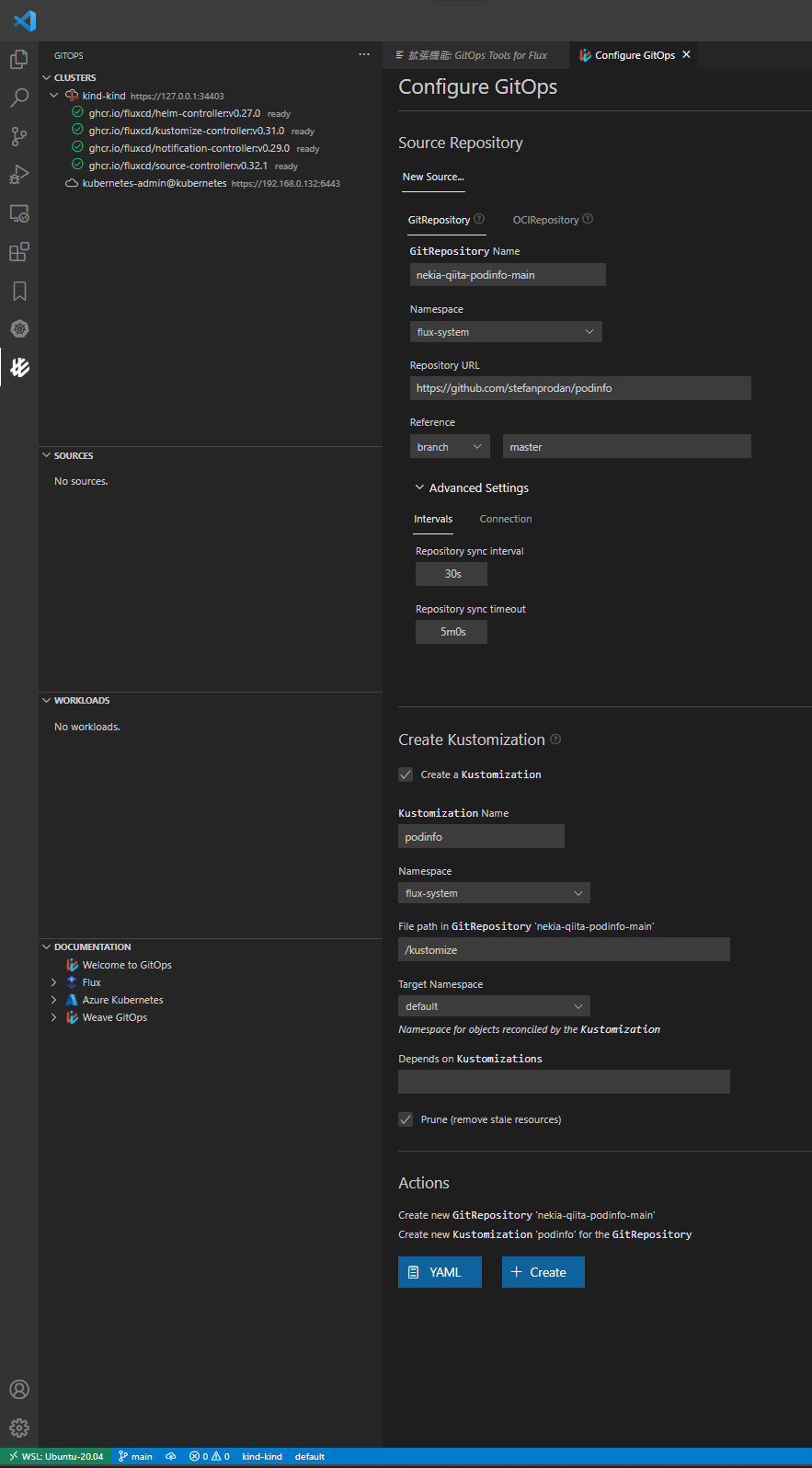Select the New Source... tab
This screenshot has width=812, height=1468.
(433, 177)
